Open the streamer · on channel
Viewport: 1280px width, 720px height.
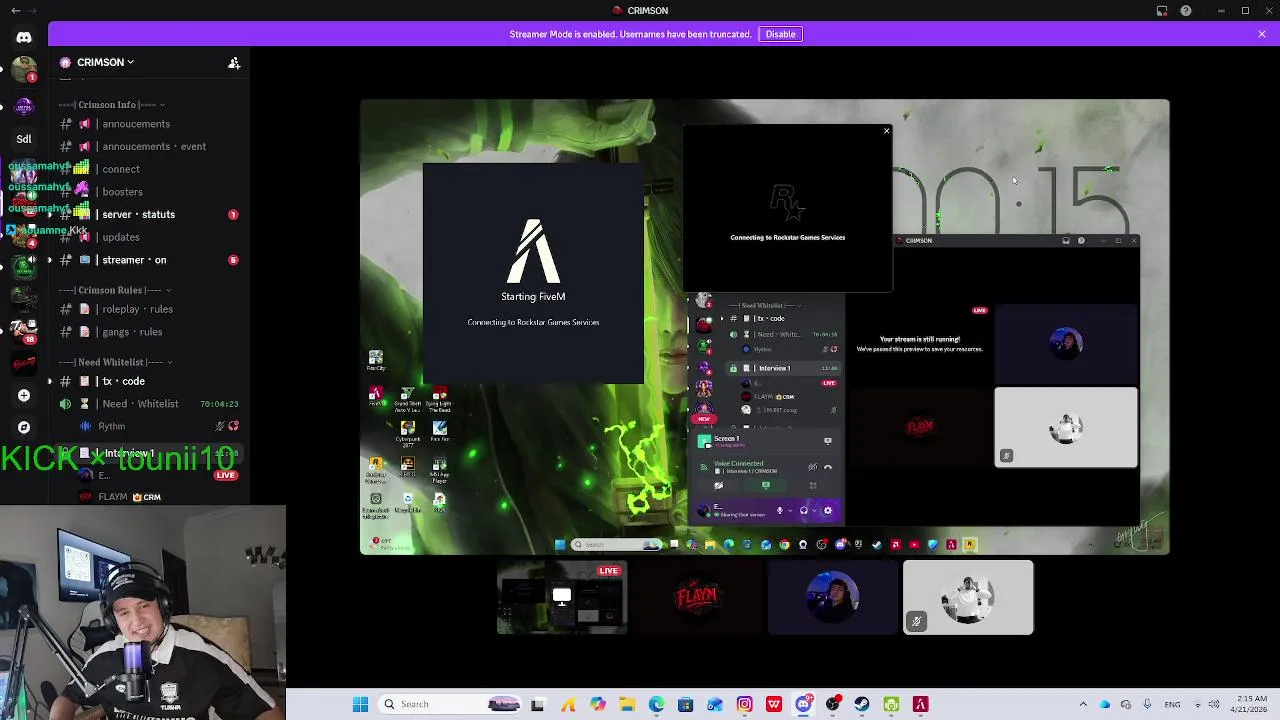click(x=150, y=260)
